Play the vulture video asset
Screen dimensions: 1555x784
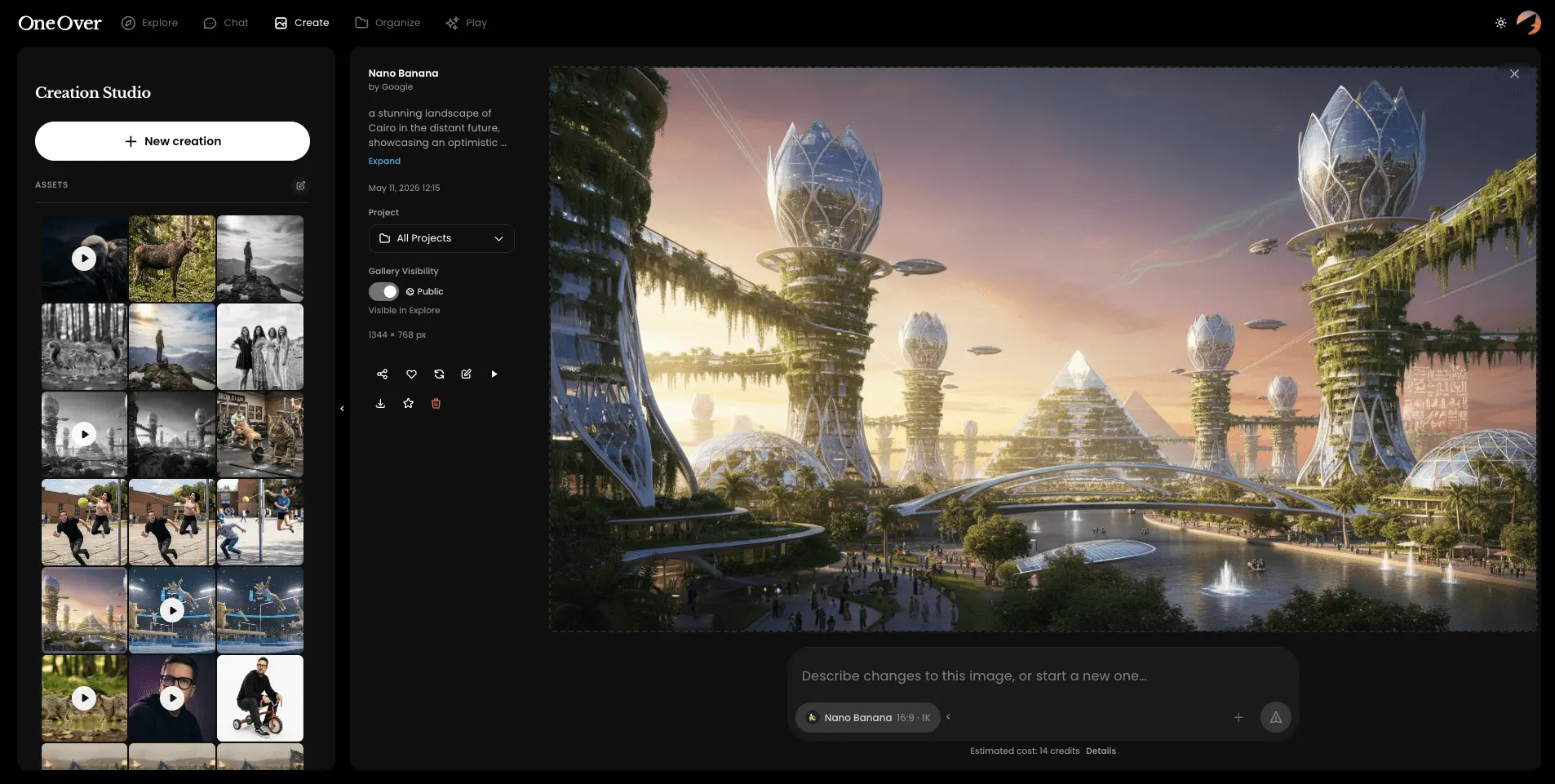[84, 259]
